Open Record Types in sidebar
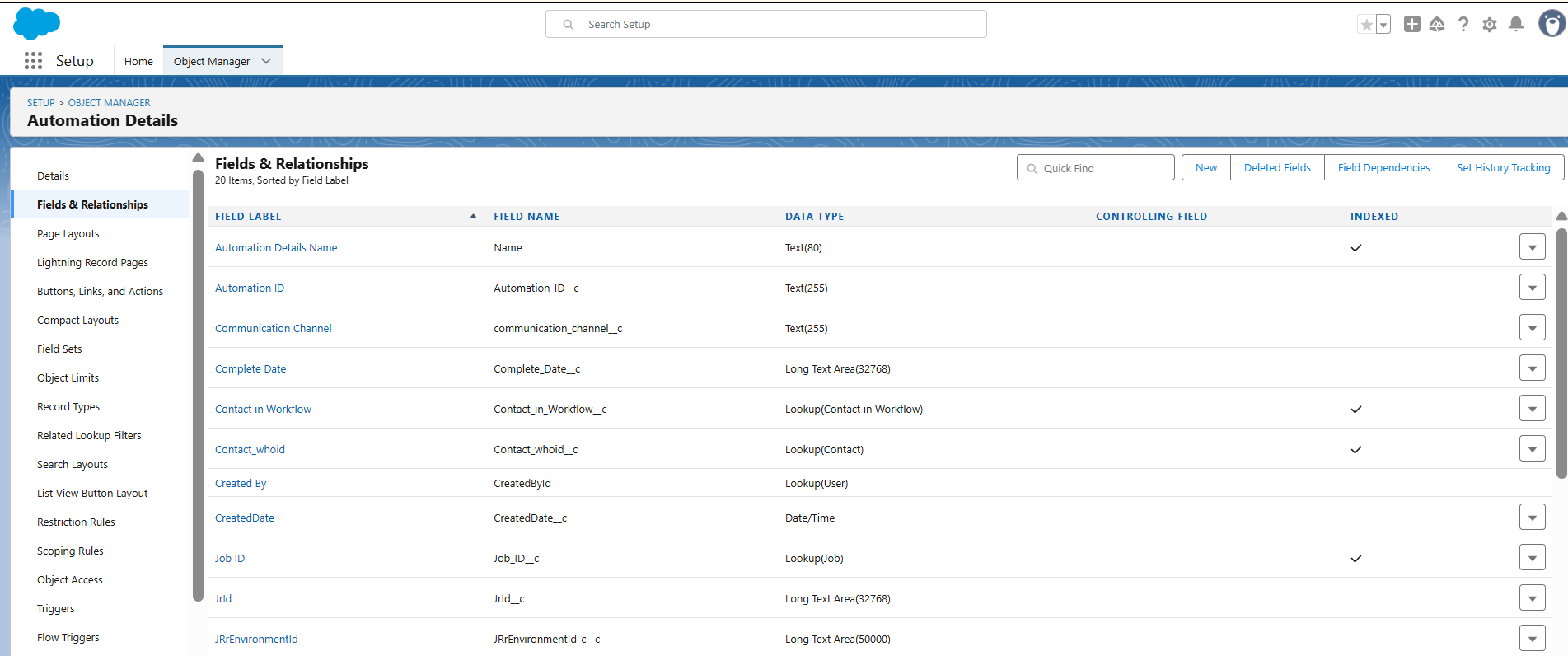The width and height of the screenshot is (1568, 656). 68,406
